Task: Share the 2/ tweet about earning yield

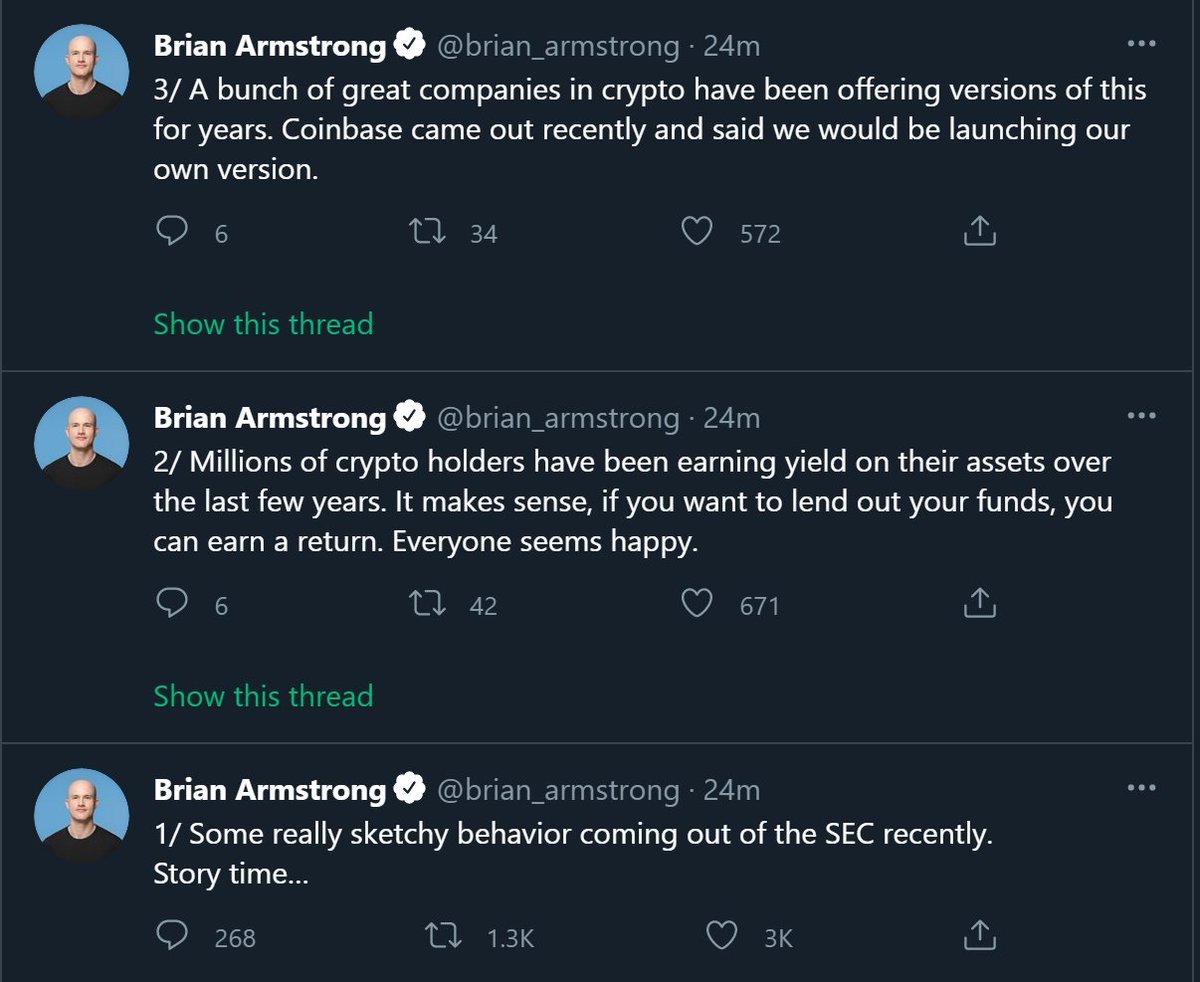Action: 979,602
